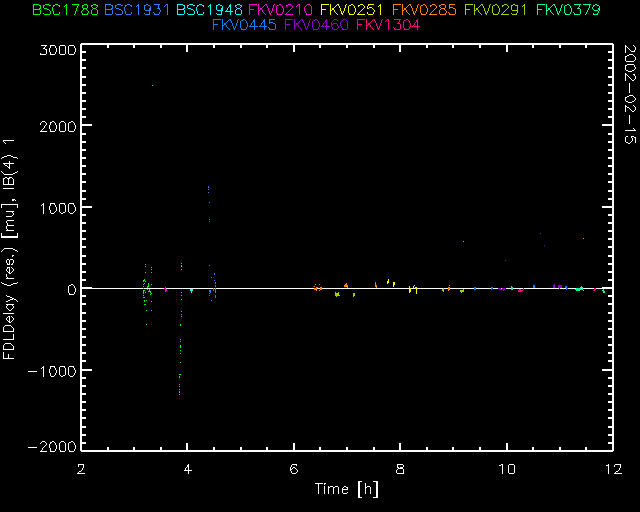Viewport: 640px width, 512px height.
Task: Click the 12 tick on the time axis
Action: (611, 468)
